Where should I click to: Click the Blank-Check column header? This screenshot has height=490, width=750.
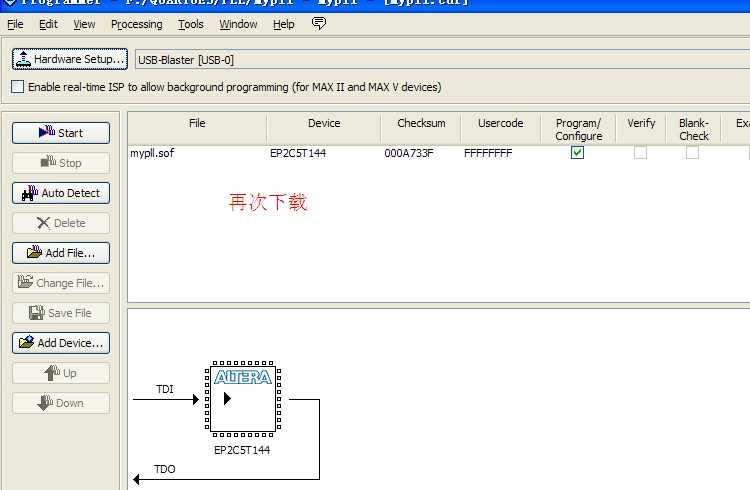pos(694,128)
